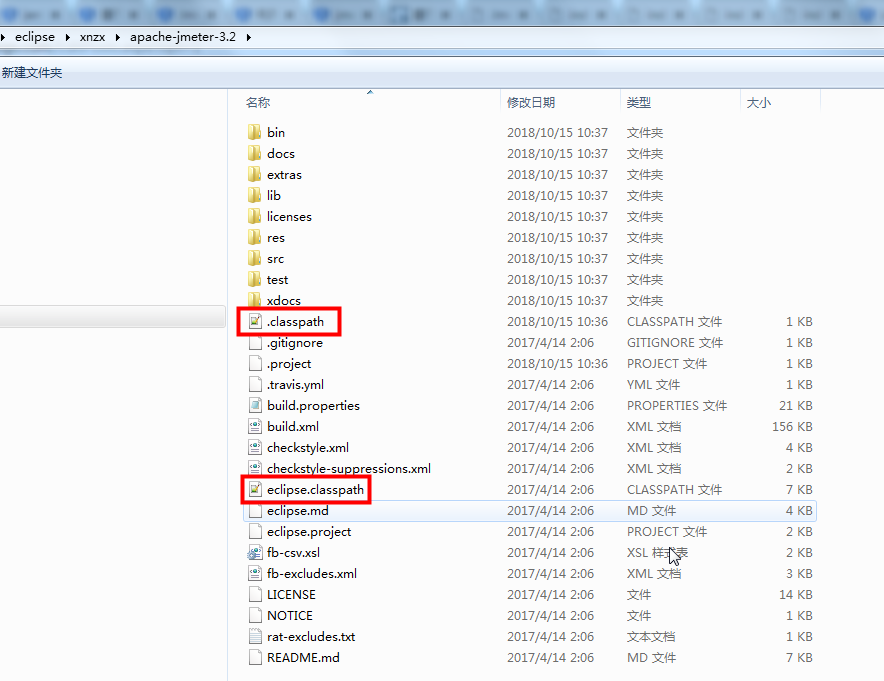Select the folder name xdocs

284,300
